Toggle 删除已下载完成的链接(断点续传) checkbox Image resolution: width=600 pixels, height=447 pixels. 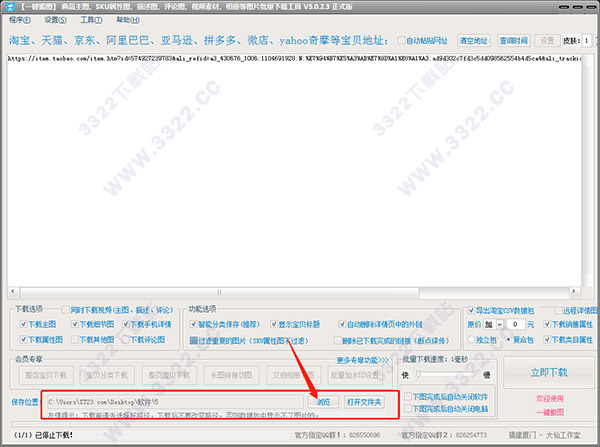click(338, 340)
